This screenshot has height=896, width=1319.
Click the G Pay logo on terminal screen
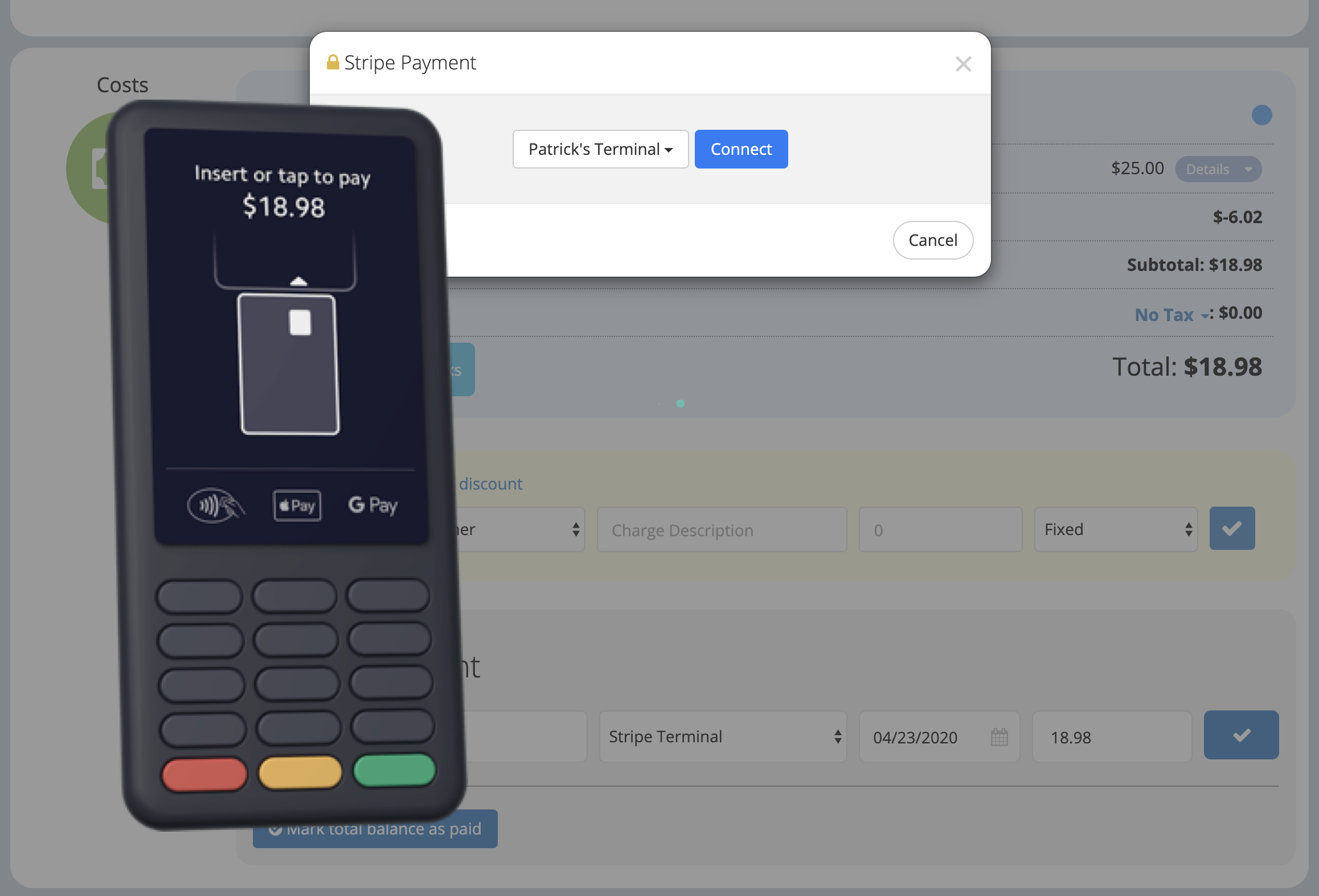click(x=373, y=505)
